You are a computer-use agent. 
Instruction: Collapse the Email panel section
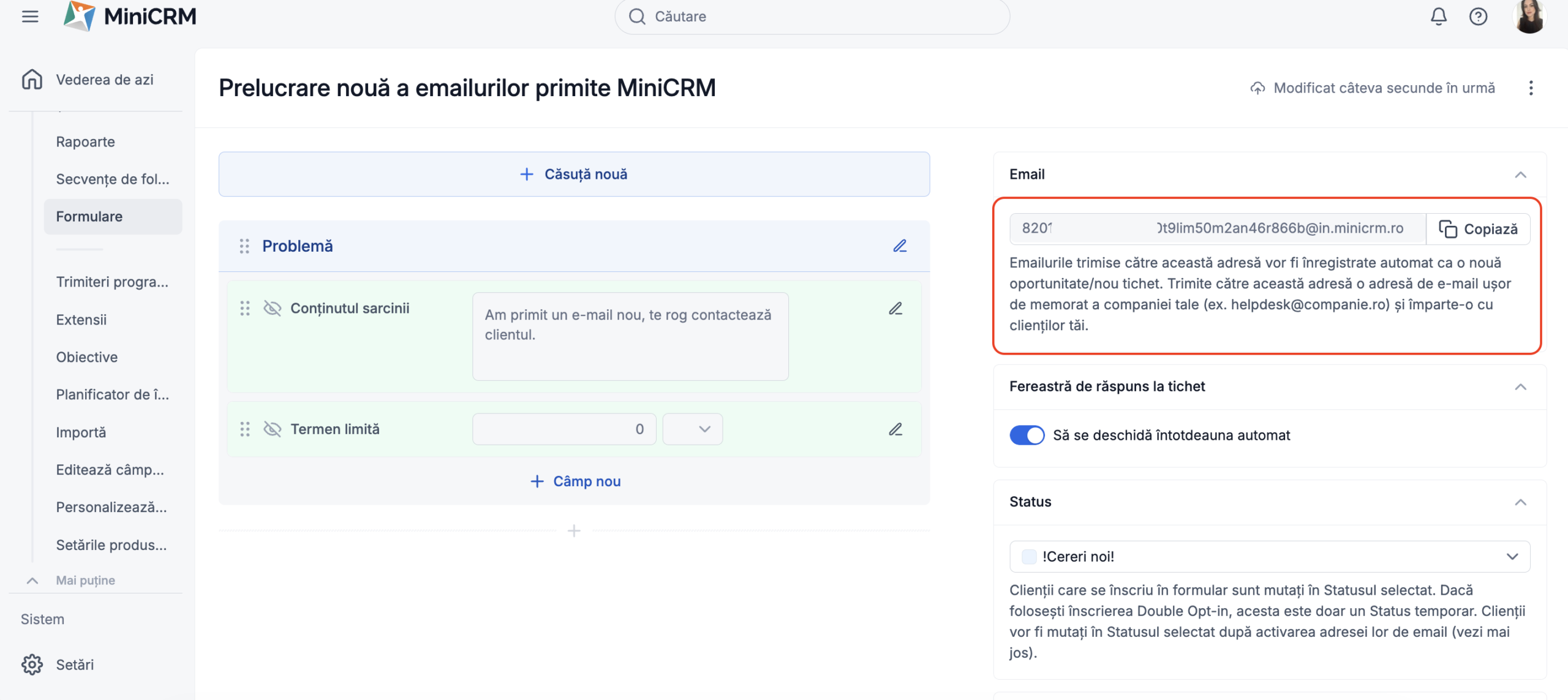1520,175
